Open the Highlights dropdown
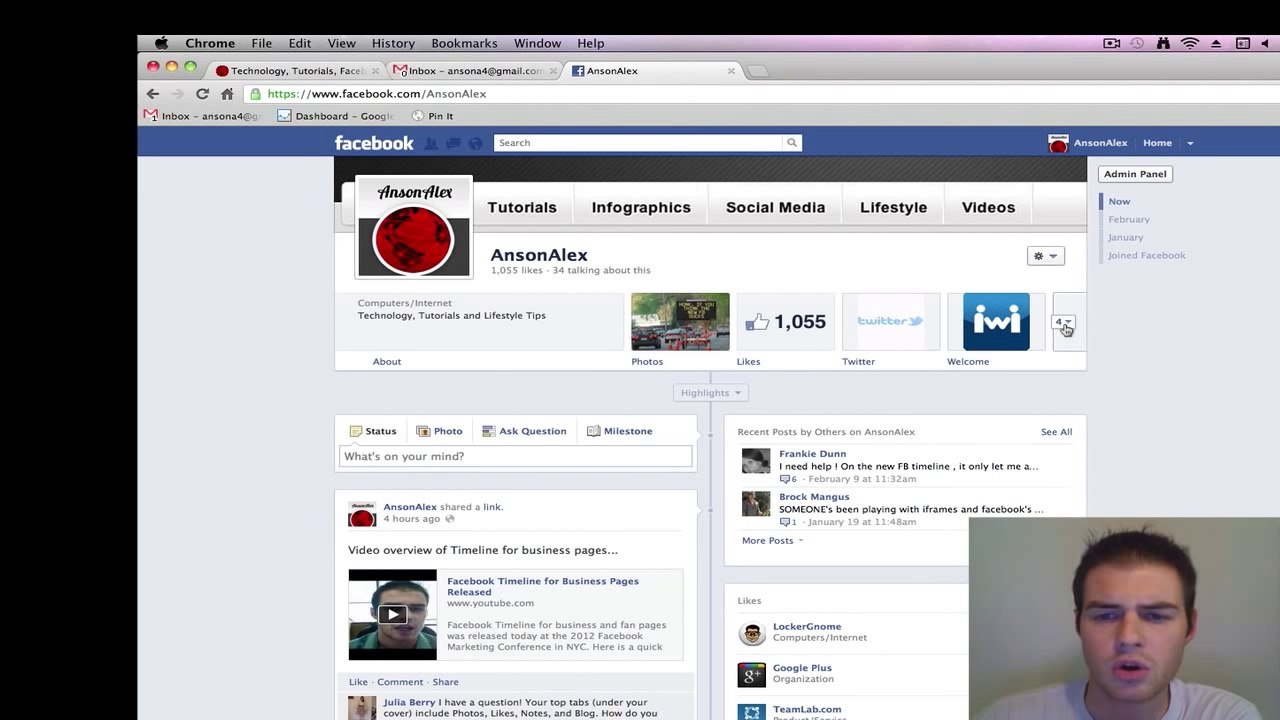The width and height of the screenshot is (1280, 720). (711, 393)
